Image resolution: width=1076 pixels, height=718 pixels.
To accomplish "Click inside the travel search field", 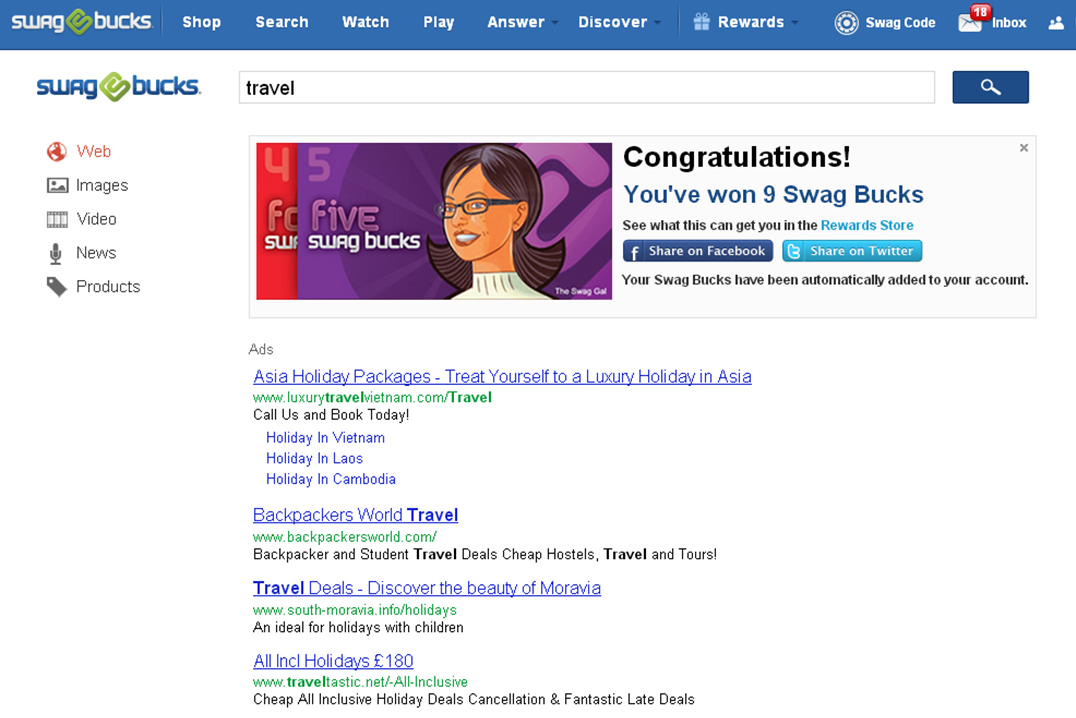I will 585,87.
